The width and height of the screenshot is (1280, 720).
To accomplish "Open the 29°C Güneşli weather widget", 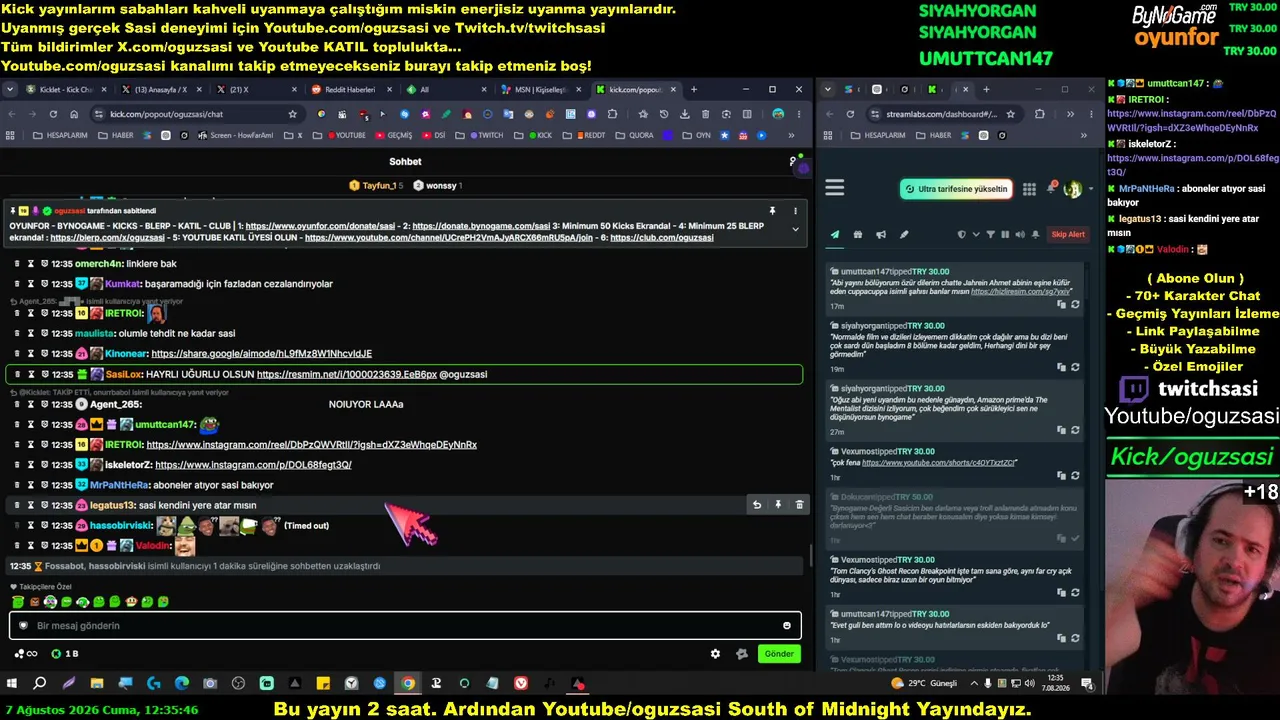I will tap(924, 684).
